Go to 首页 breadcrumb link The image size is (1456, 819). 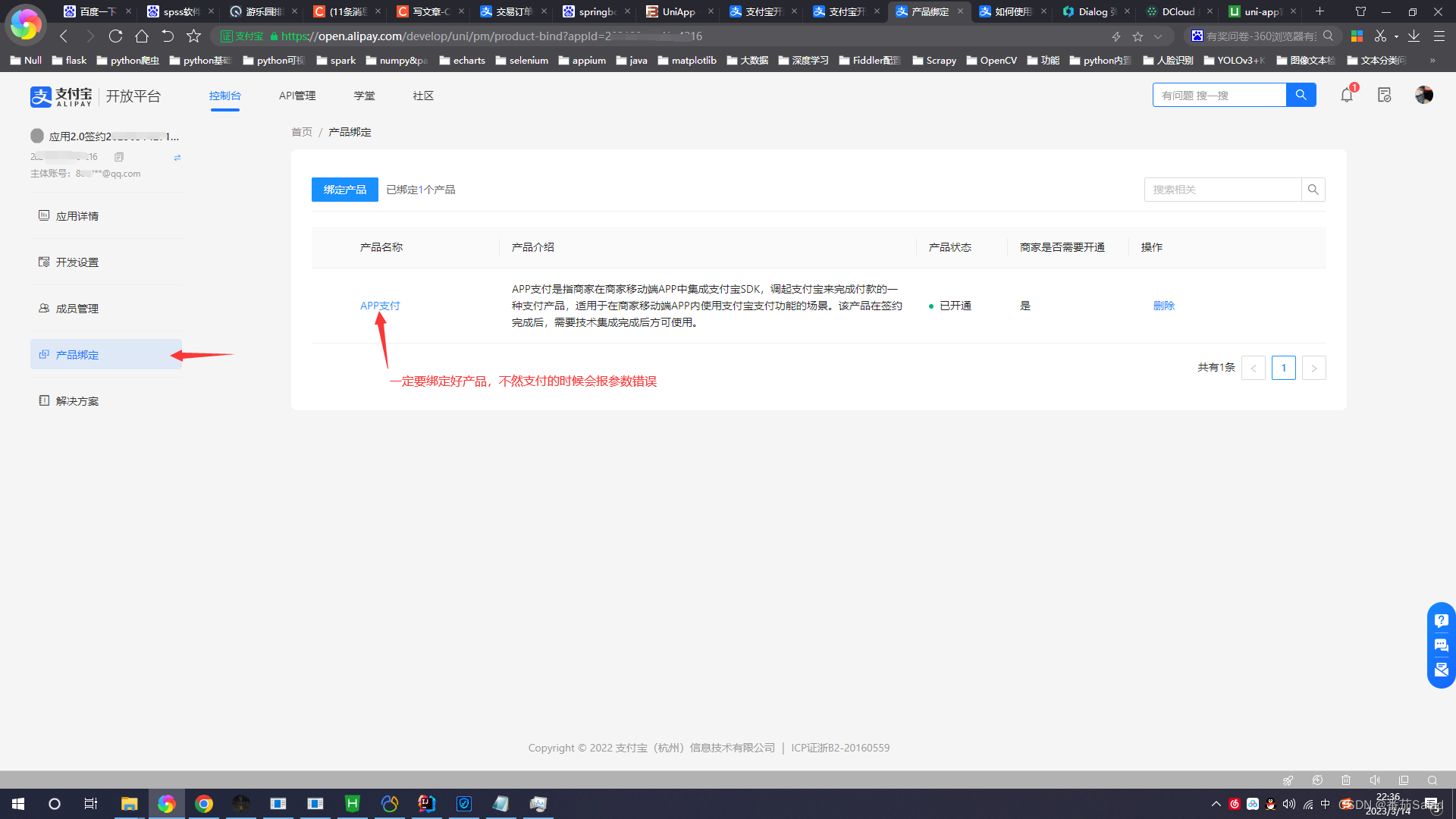[302, 132]
